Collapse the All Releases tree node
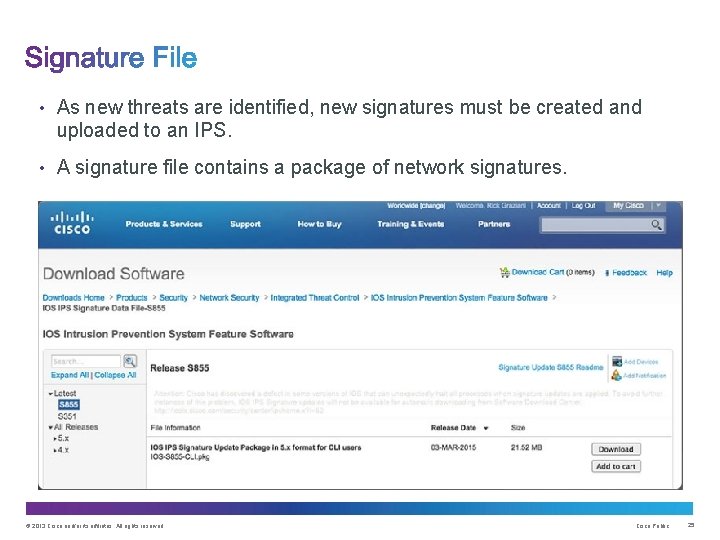 51,428
